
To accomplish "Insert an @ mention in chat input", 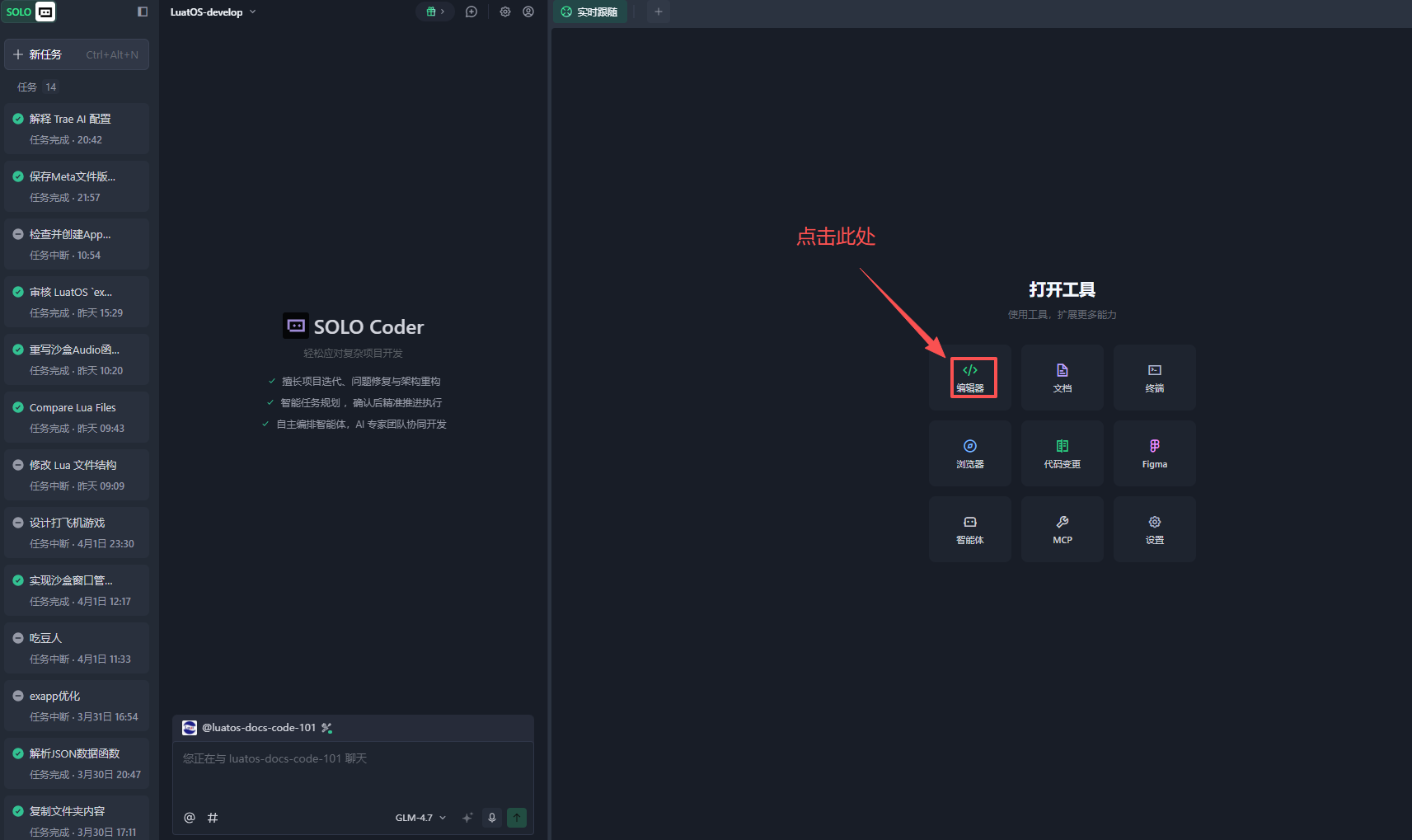I will coord(190,818).
